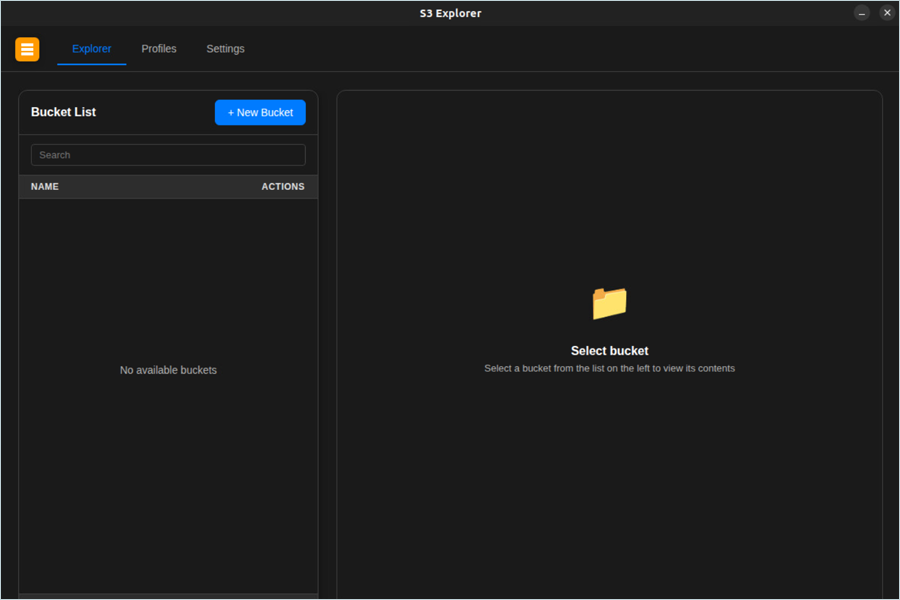Click the 'No available buckets' message
The width and height of the screenshot is (900, 600).
(x=168, y=370)
